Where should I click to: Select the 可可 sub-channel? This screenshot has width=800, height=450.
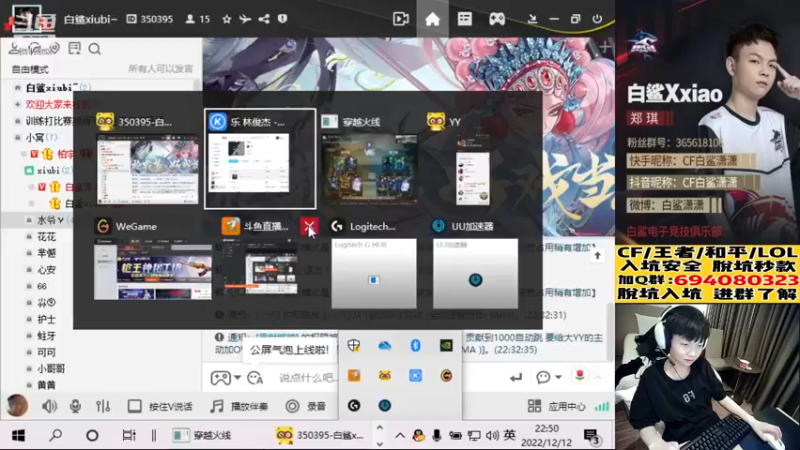click(x=46, y=352)
